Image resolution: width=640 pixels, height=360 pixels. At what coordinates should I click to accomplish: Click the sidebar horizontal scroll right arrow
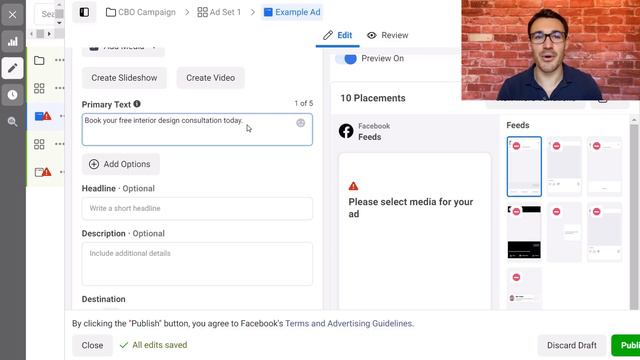[49, 34]
